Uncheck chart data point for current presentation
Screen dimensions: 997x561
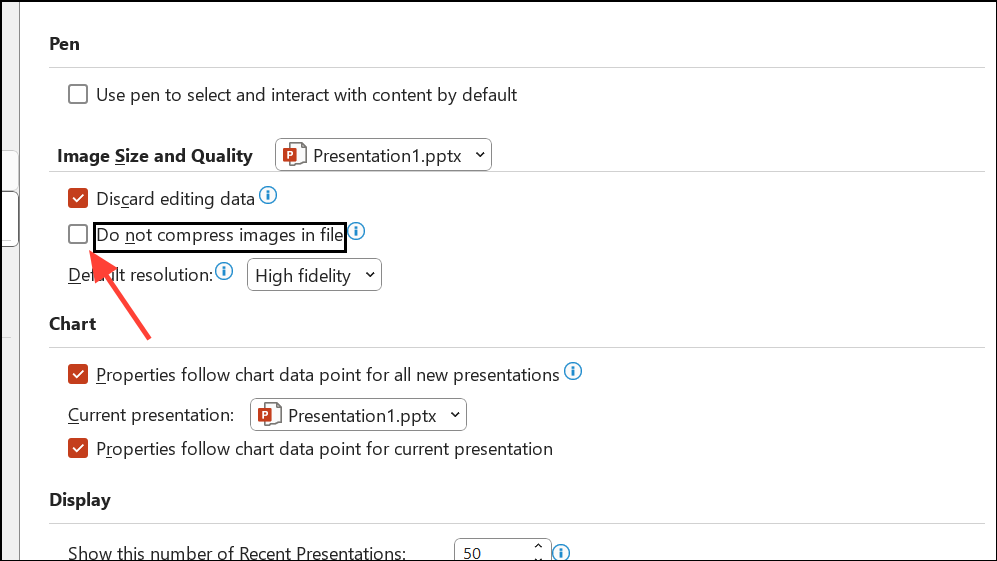pos(78,448)
